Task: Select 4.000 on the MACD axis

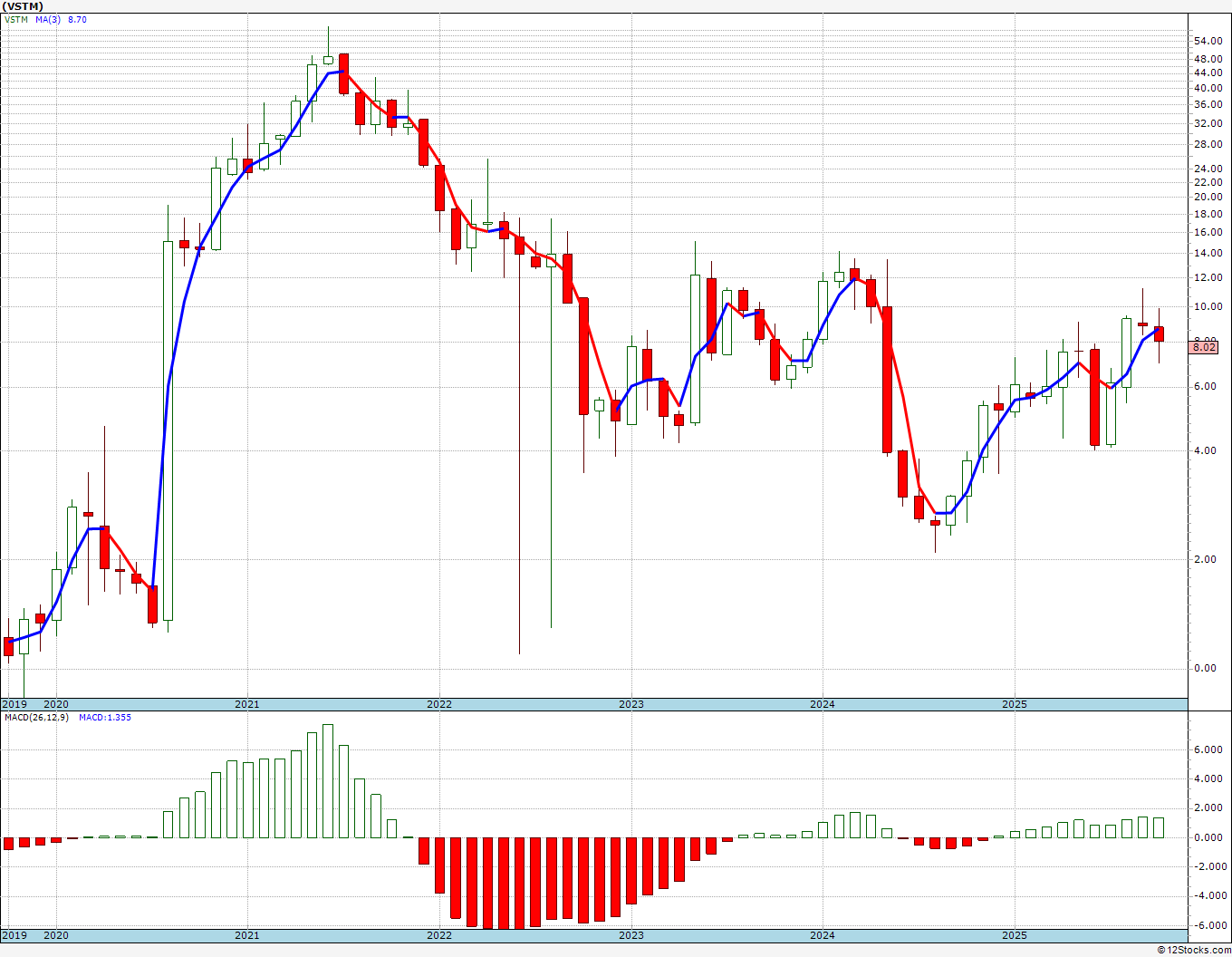Action: 1210,778
